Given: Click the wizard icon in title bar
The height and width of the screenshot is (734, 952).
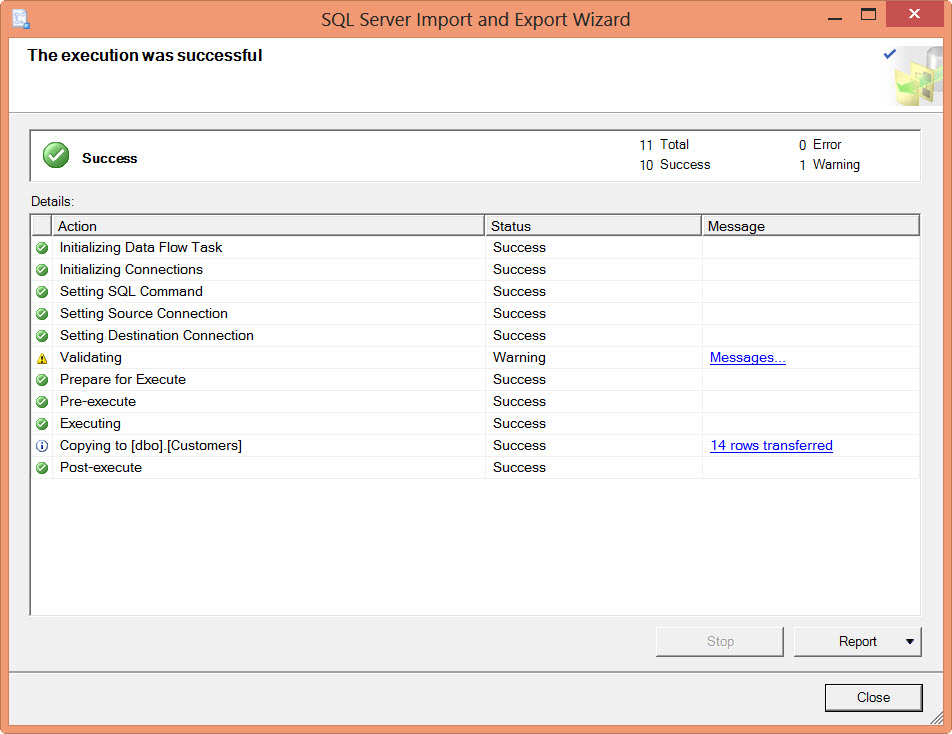Looking at the screenshot, I should (x=20, y=18).
